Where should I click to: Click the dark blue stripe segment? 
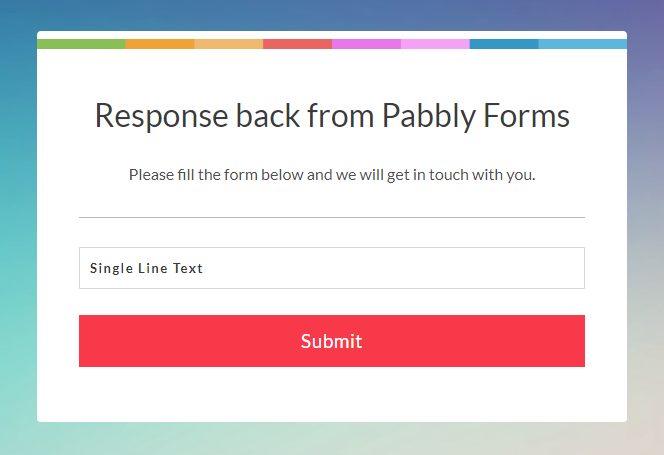pyautogui.click(x=504, y=44)
